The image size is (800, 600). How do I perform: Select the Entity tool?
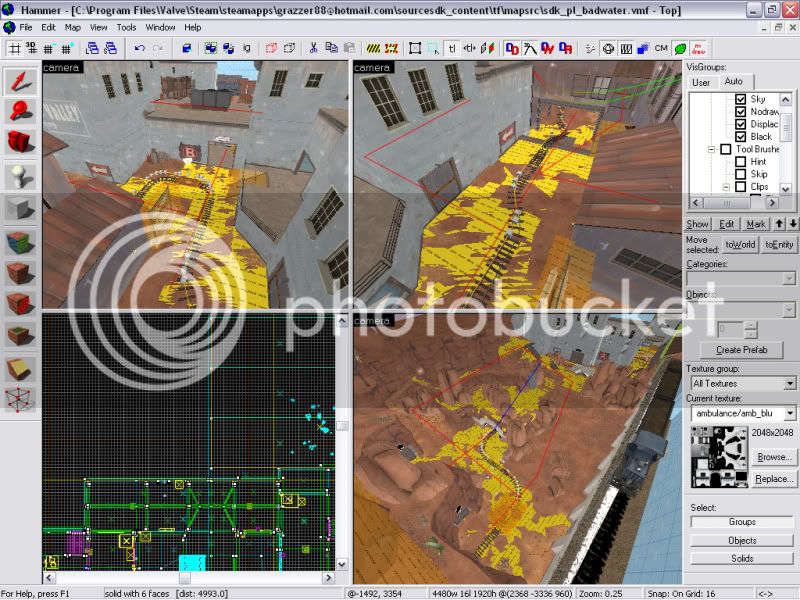click(20, 178)
